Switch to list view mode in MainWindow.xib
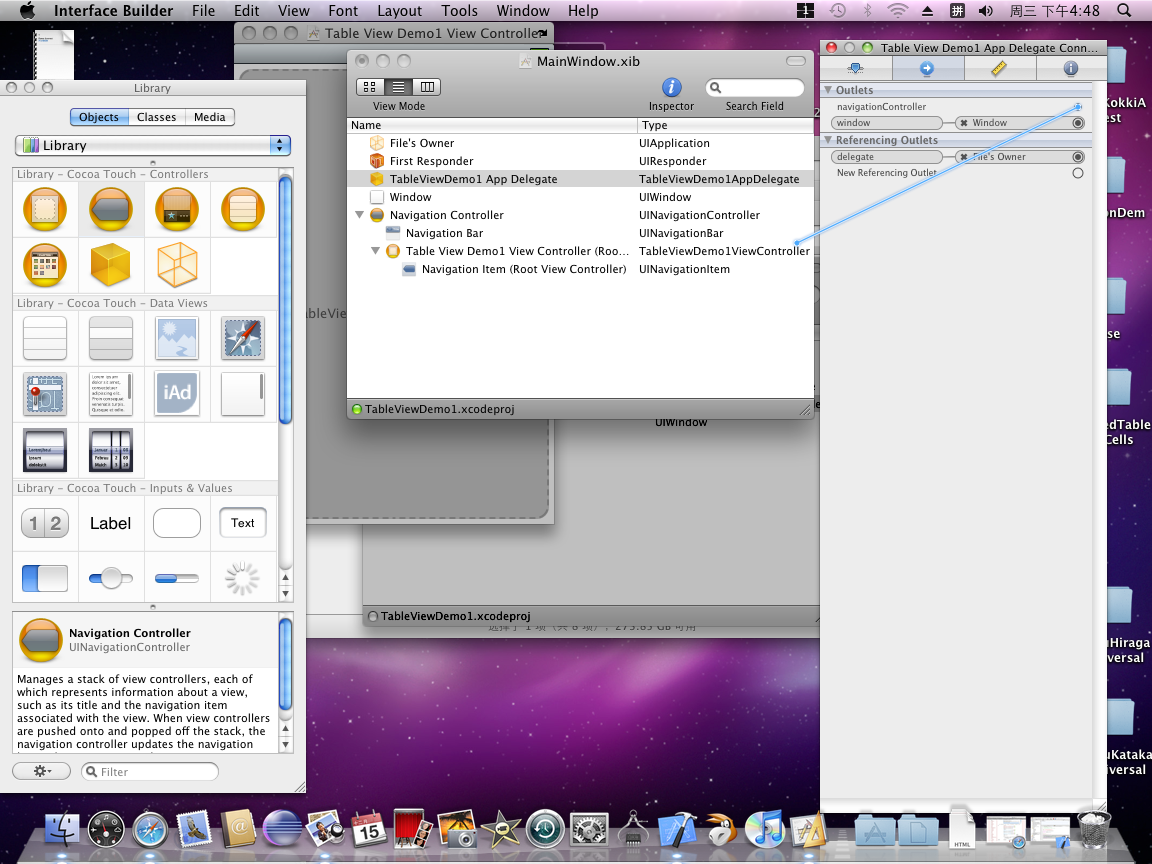The height and width of the screenshot is (864, 1152). [398, 87]
